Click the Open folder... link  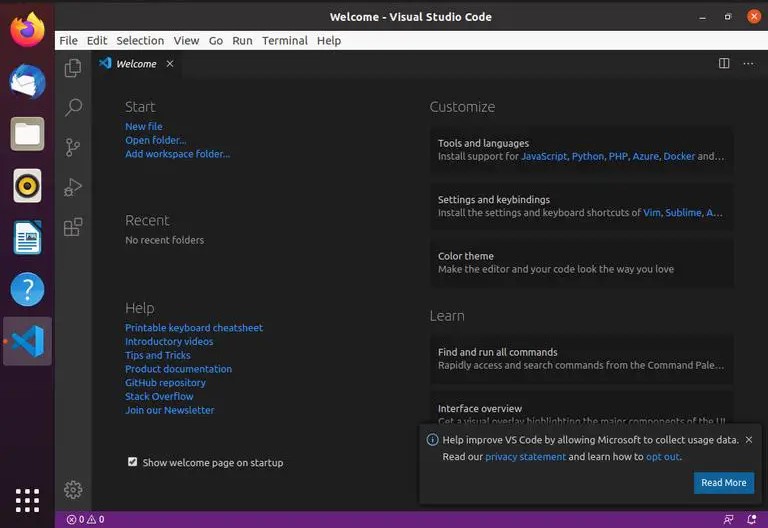(155, 140)
